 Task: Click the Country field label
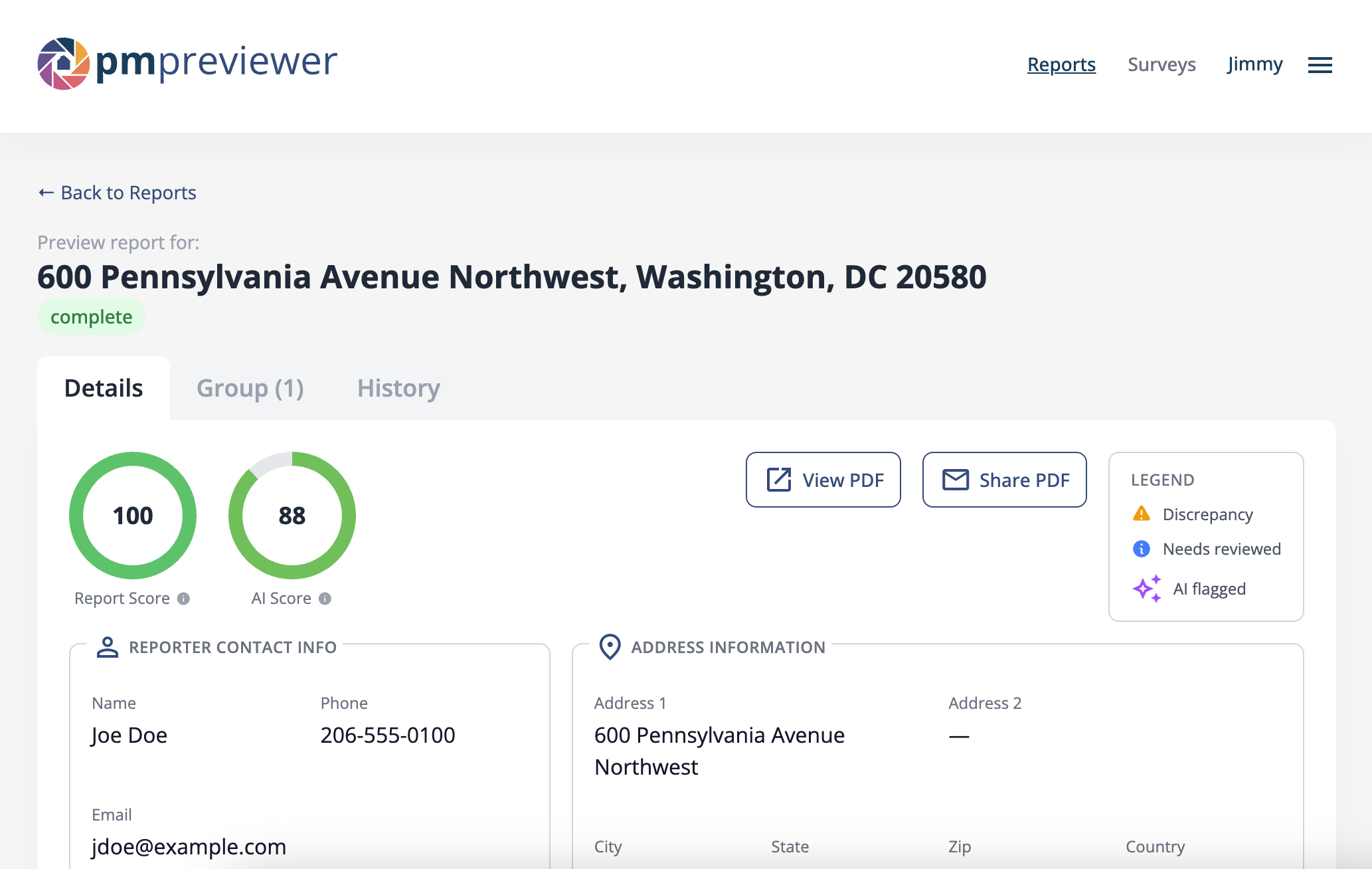coord(1155,847)
